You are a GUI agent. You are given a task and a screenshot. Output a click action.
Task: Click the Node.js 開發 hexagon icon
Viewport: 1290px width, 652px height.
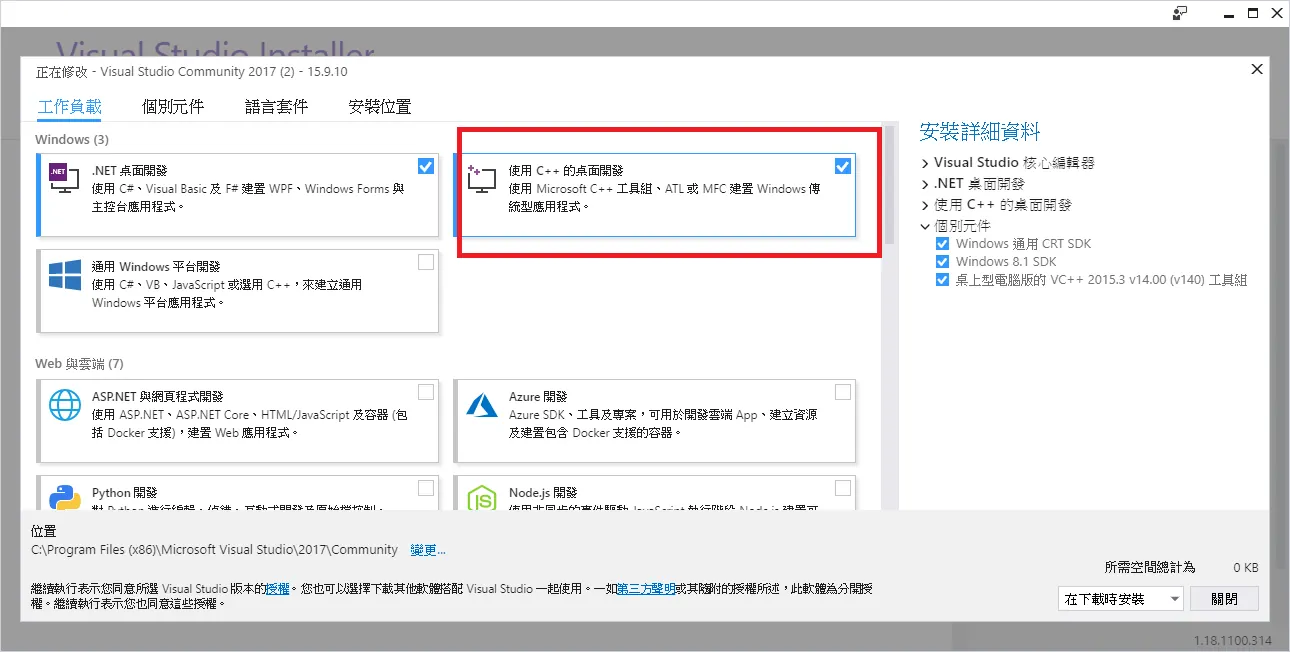point(482,497)
